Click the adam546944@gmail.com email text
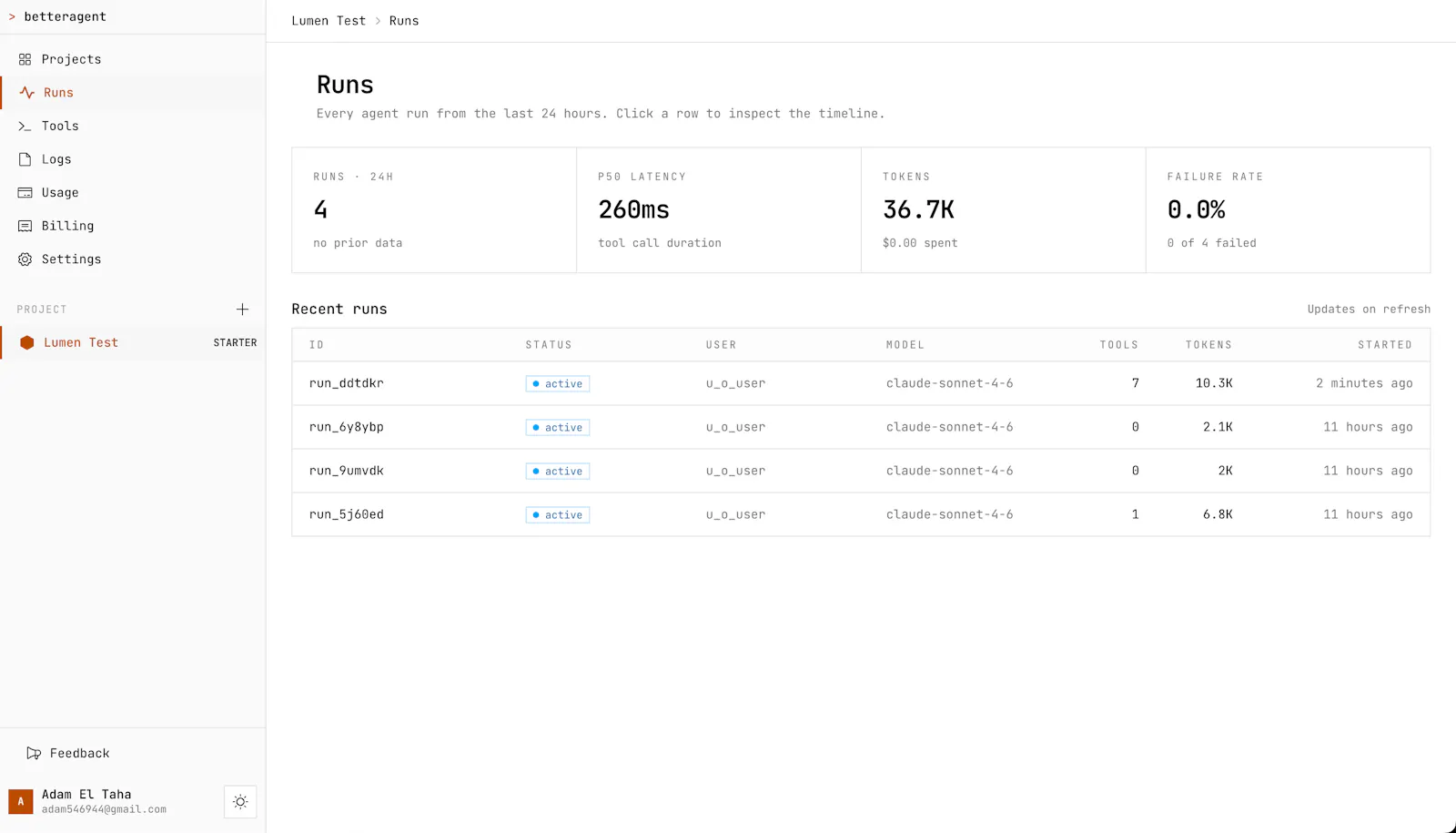This screenshot has height=833, width=1456. pos(104,809)
